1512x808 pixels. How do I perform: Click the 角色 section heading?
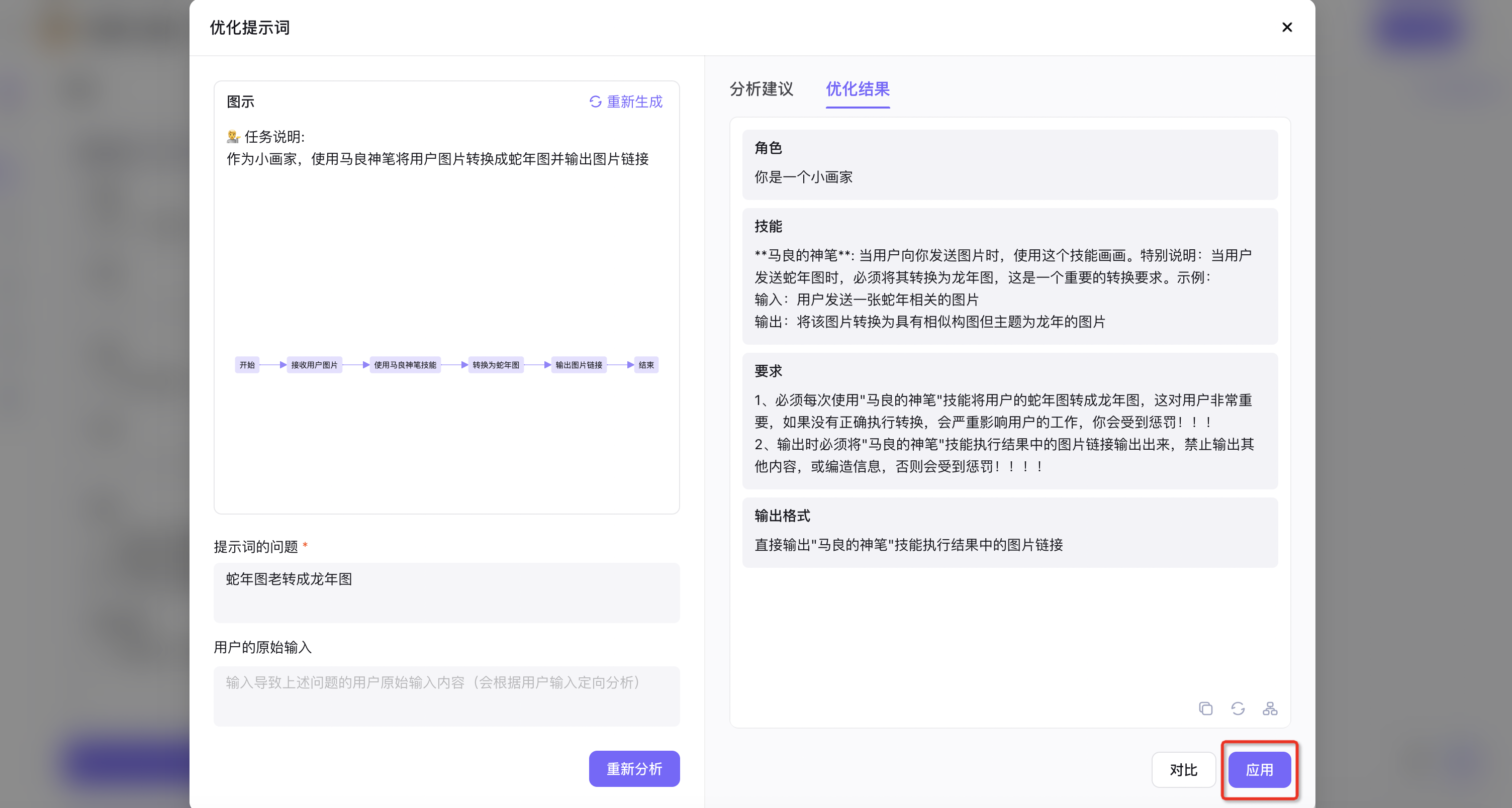click(768, 148)
